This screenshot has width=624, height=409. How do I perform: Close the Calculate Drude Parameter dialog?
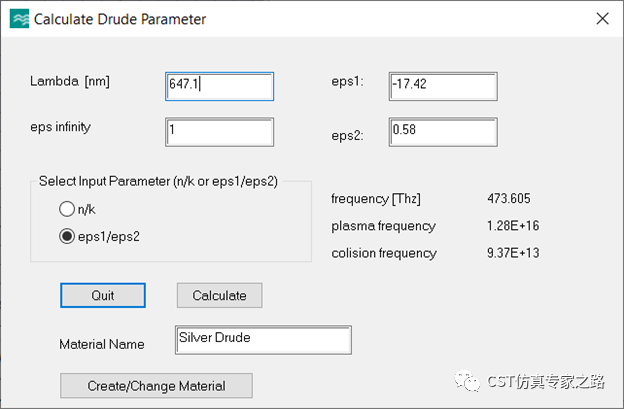coord(602,18)
